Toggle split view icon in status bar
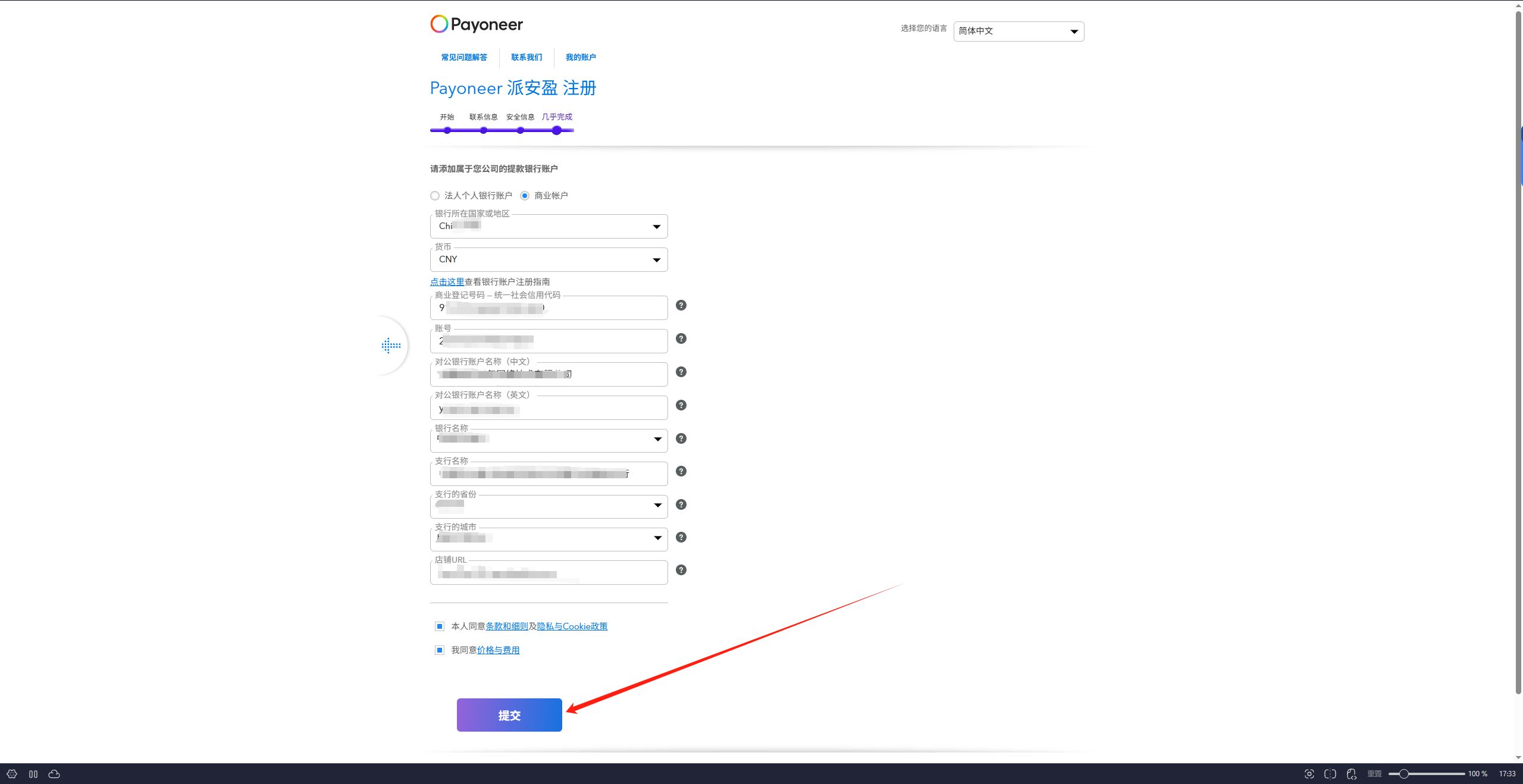The width and height of the screenshot is (1523, 784). pos(1330,774)
